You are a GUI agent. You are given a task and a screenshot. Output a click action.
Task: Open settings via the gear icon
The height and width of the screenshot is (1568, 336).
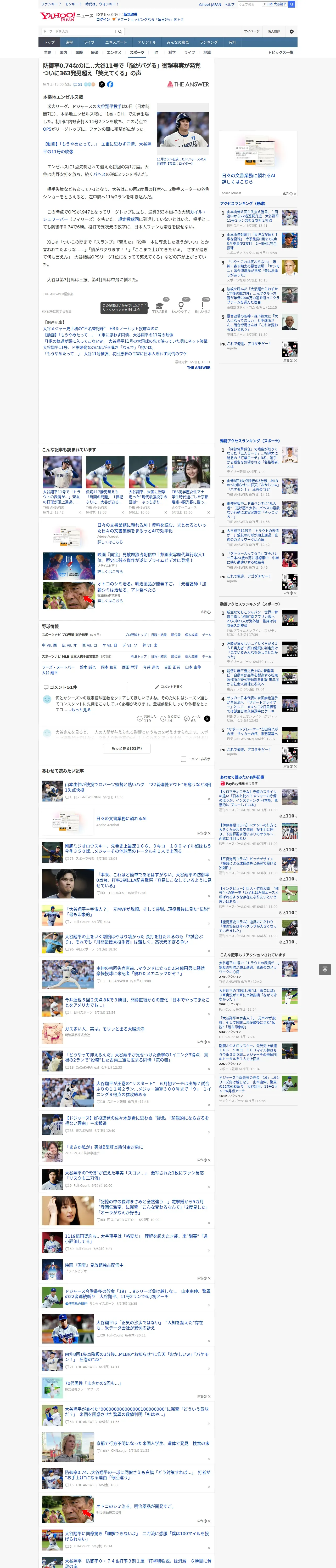click(x=292, y=31)
